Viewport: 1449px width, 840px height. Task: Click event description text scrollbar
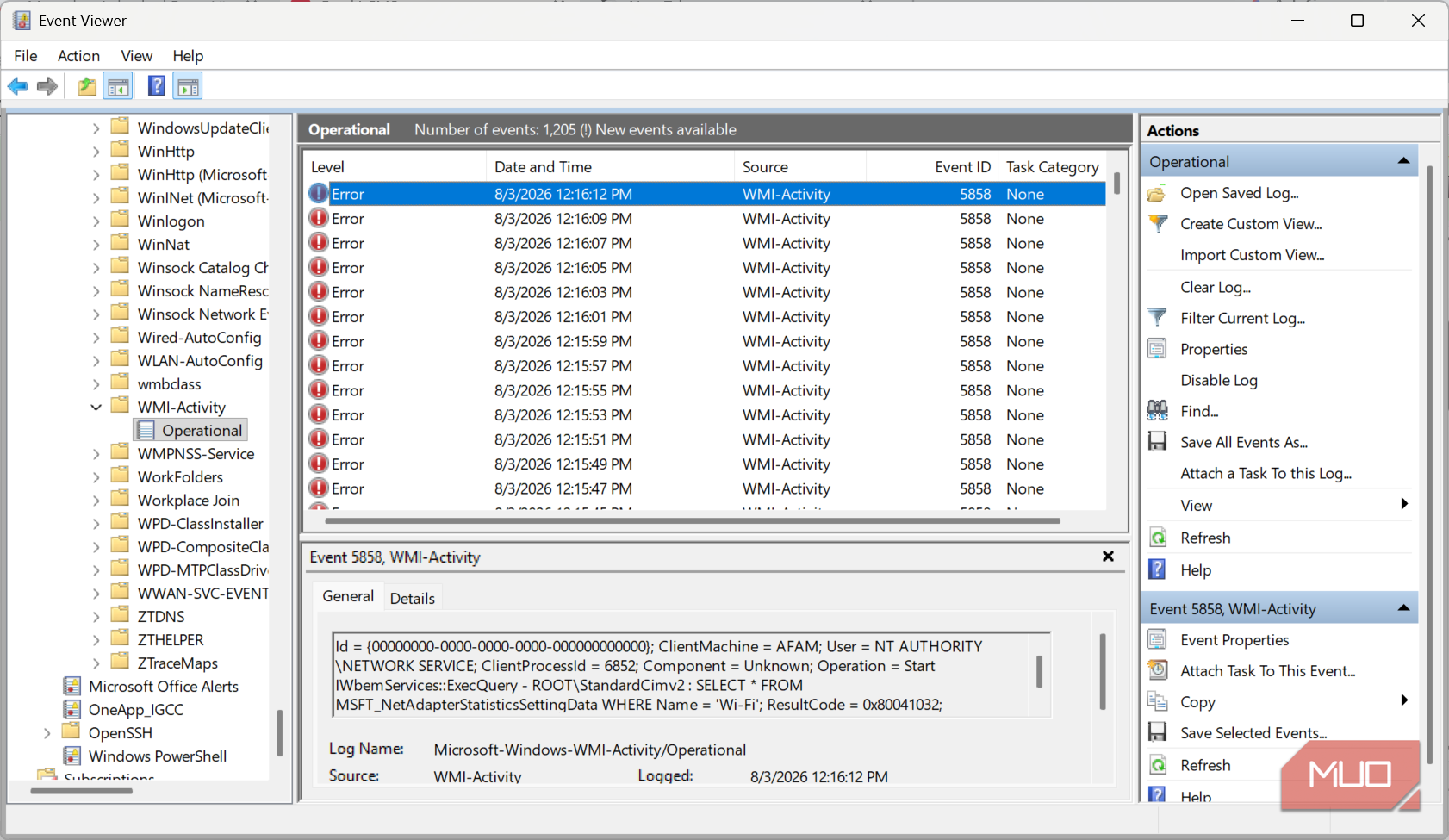[1039, 671]
